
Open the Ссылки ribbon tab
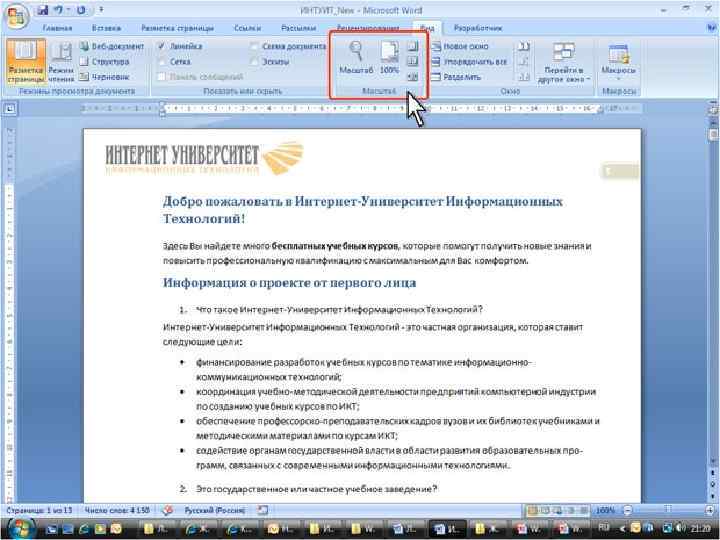[248, 28]
